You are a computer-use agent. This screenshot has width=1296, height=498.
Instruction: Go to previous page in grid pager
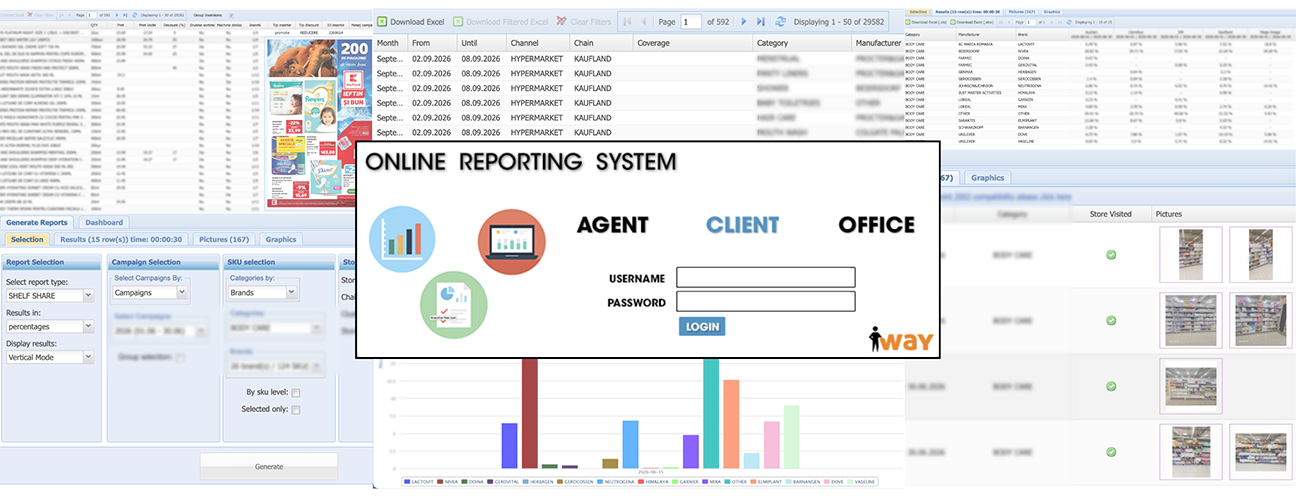point(645,21)
